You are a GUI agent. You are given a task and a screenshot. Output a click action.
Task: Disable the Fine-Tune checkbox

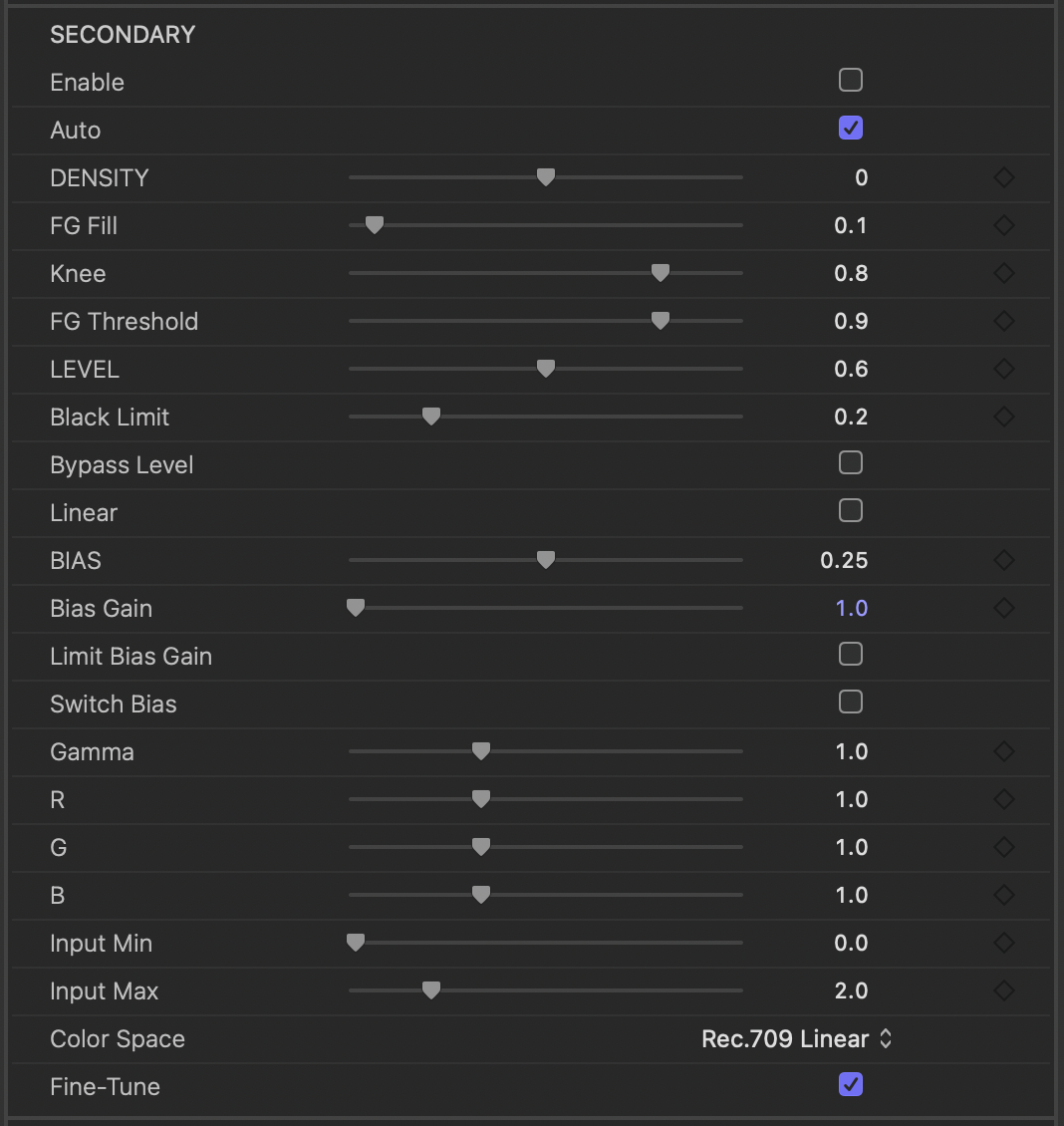(851, 1085)
